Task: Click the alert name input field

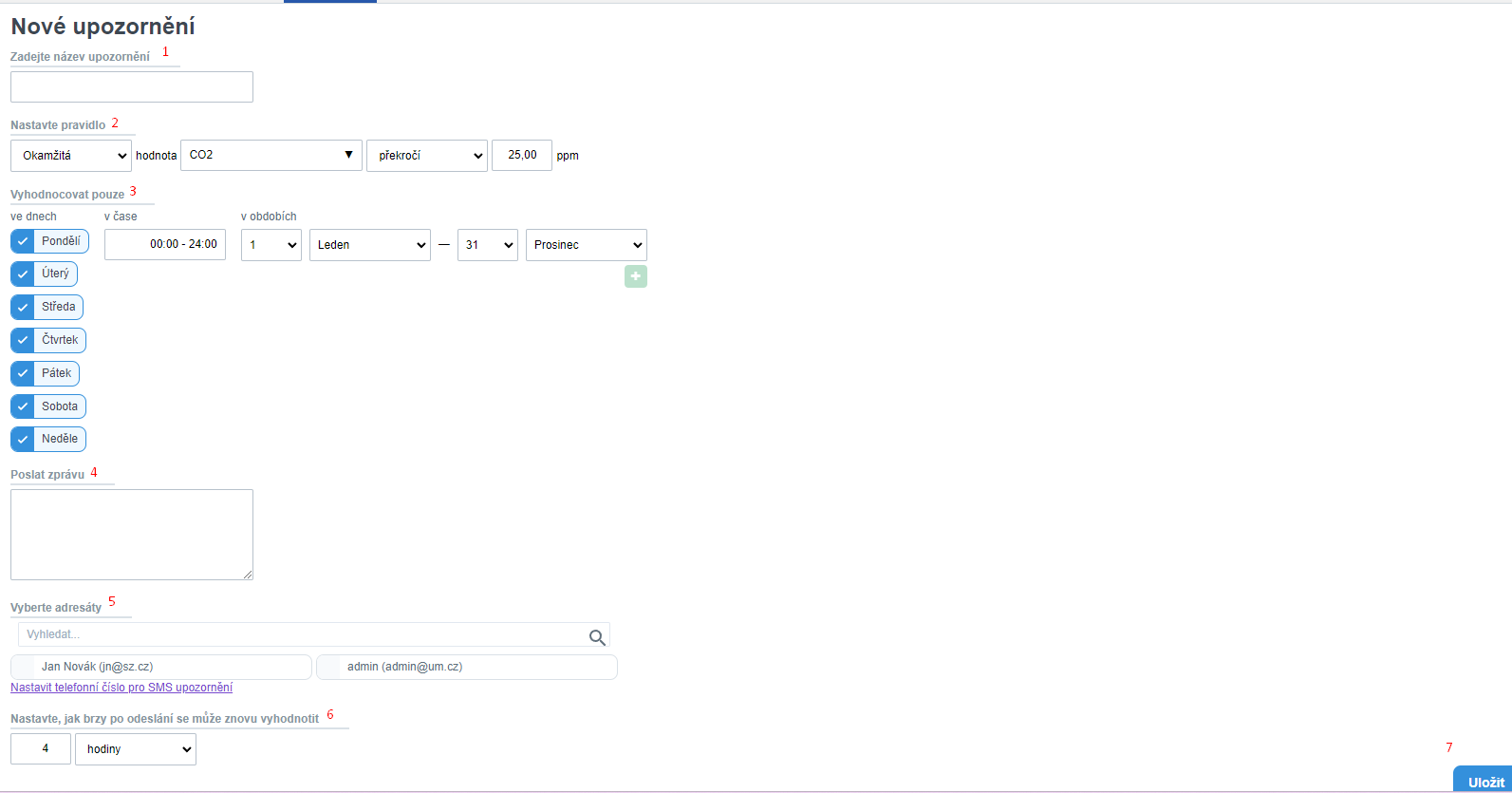Action: tap(132, 87)
